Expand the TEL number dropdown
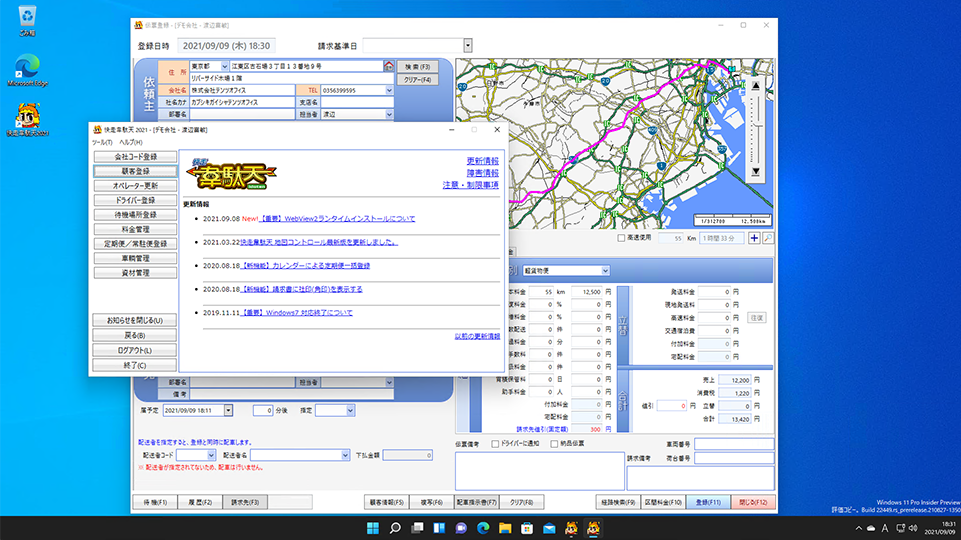Screen dimensions: 961x540 point(389,90)
